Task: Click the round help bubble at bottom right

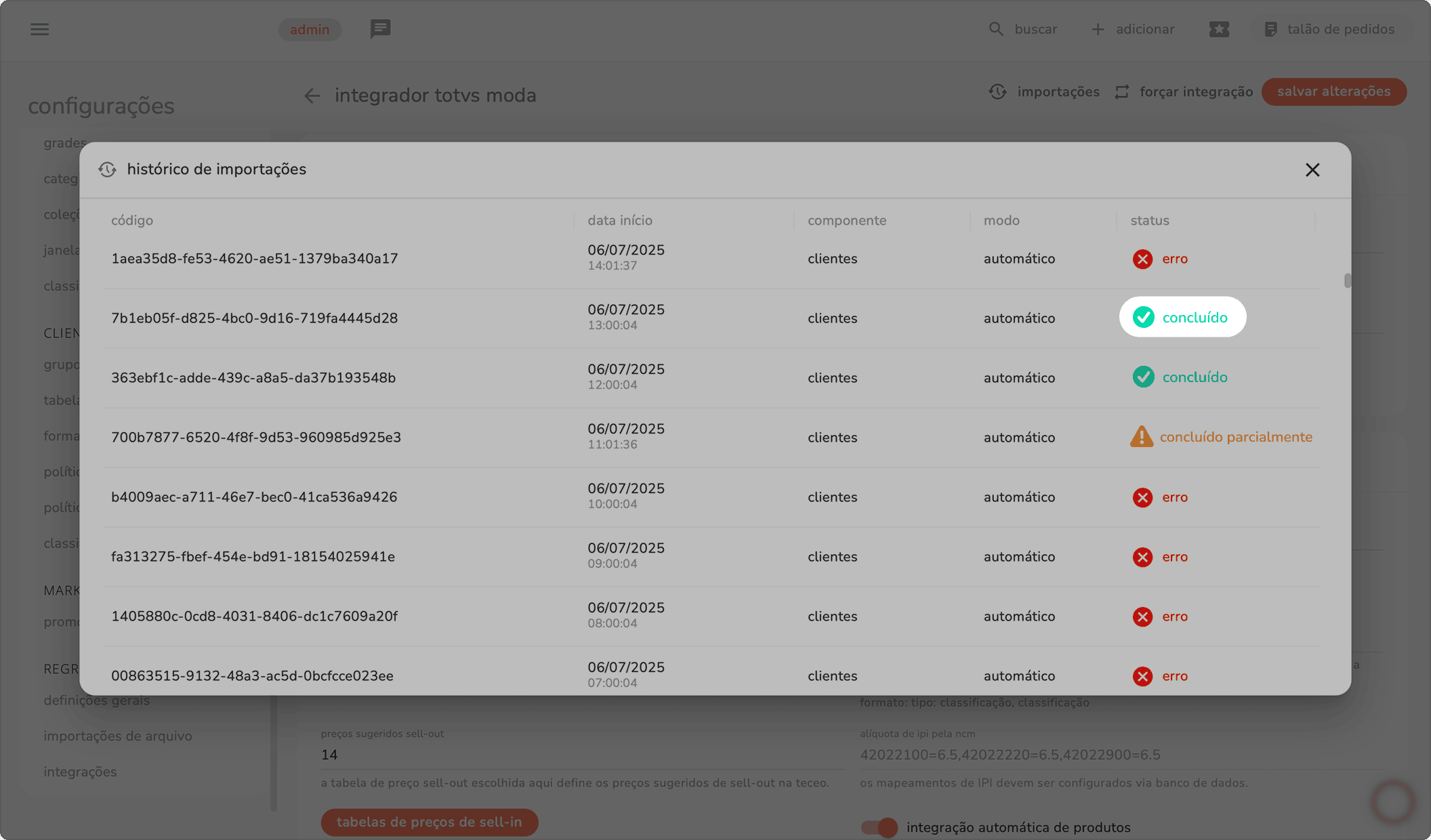Action: (1392, 802)
